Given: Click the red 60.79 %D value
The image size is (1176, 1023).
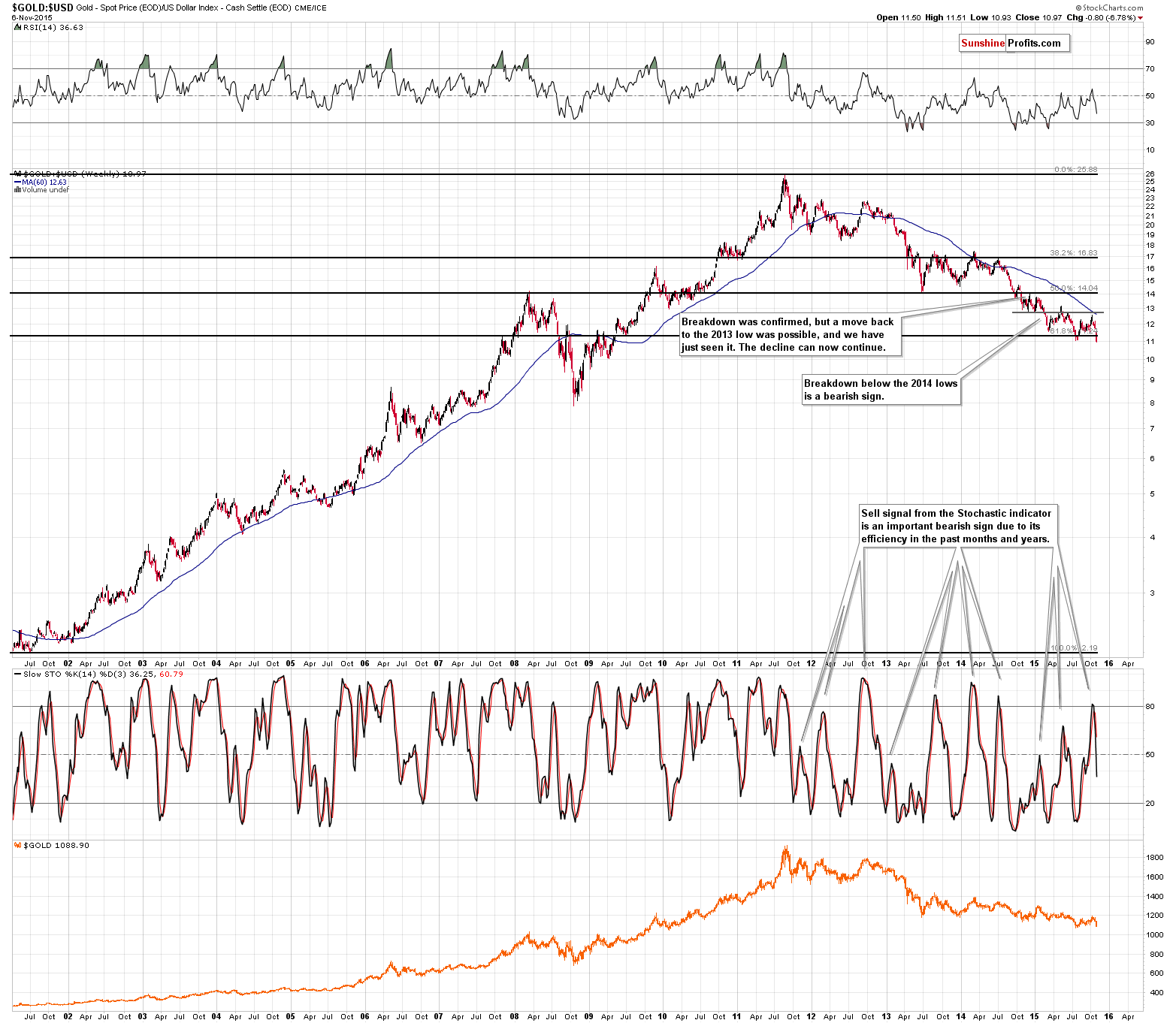Looking at the screenshot, I should pyautogui.click(x=172, y=674).
